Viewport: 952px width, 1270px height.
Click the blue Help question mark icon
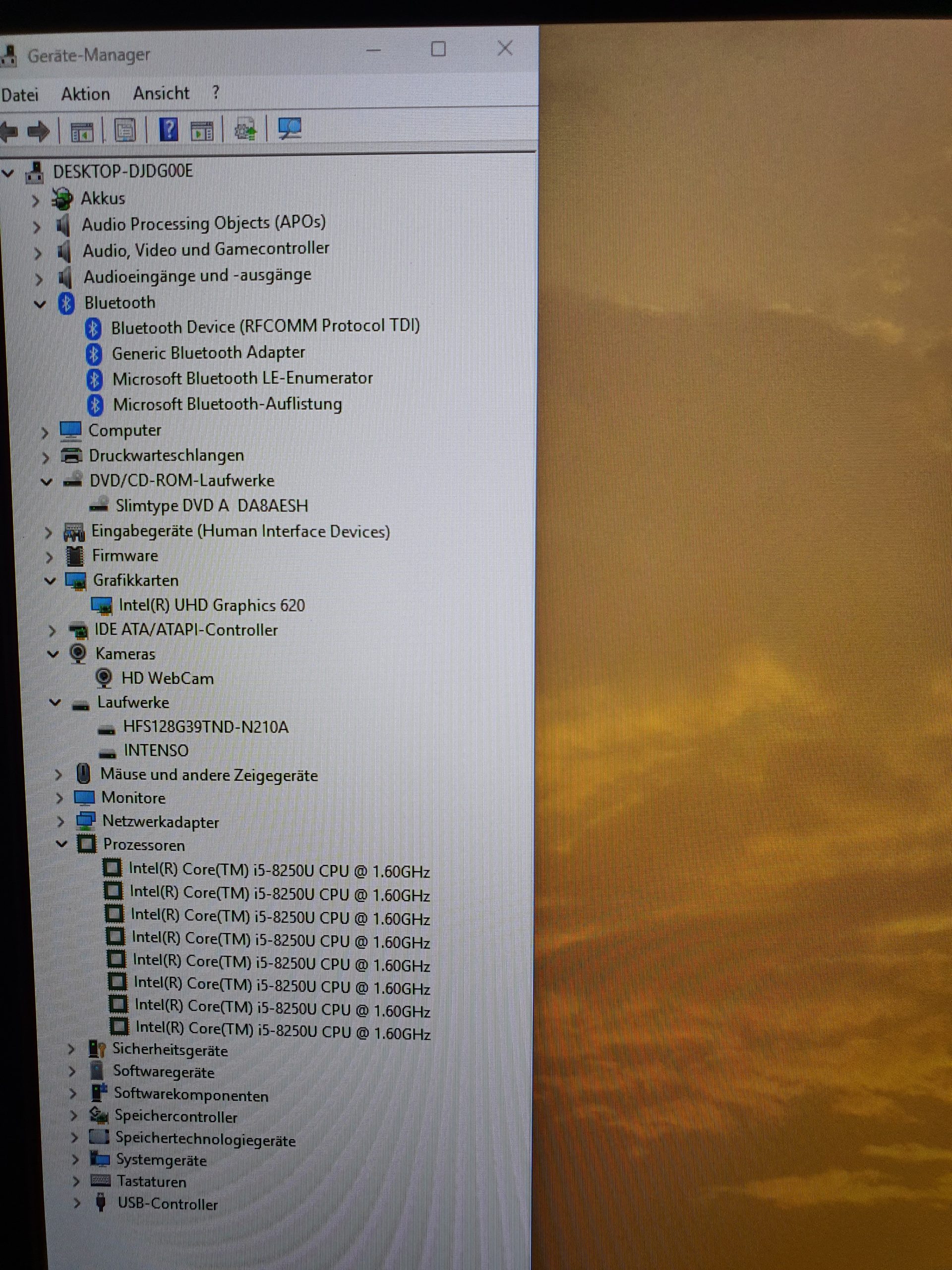[x=168, y=130]
